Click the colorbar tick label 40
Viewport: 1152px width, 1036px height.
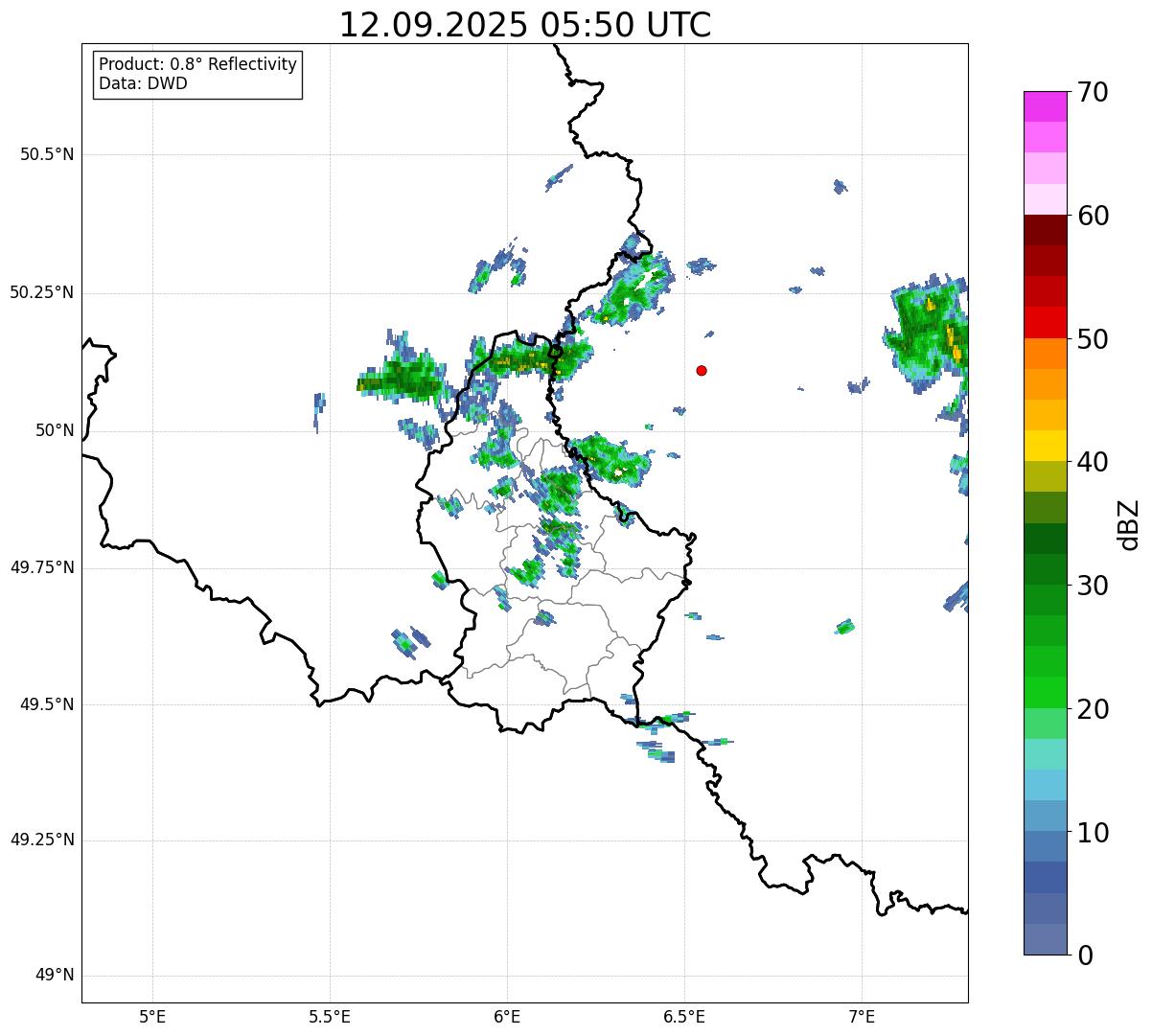click(1093, 462)
